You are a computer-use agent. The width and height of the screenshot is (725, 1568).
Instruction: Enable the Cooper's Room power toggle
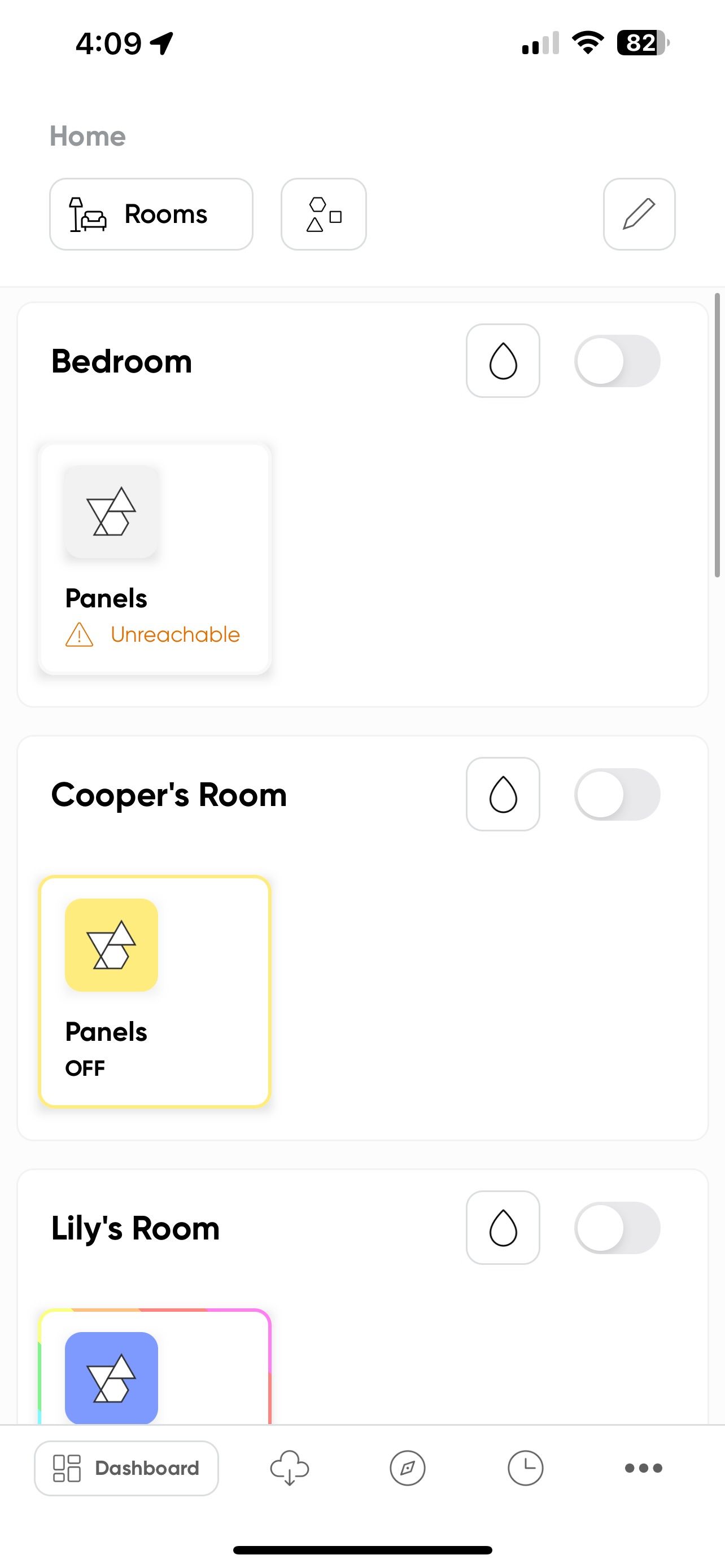[617, 794]
